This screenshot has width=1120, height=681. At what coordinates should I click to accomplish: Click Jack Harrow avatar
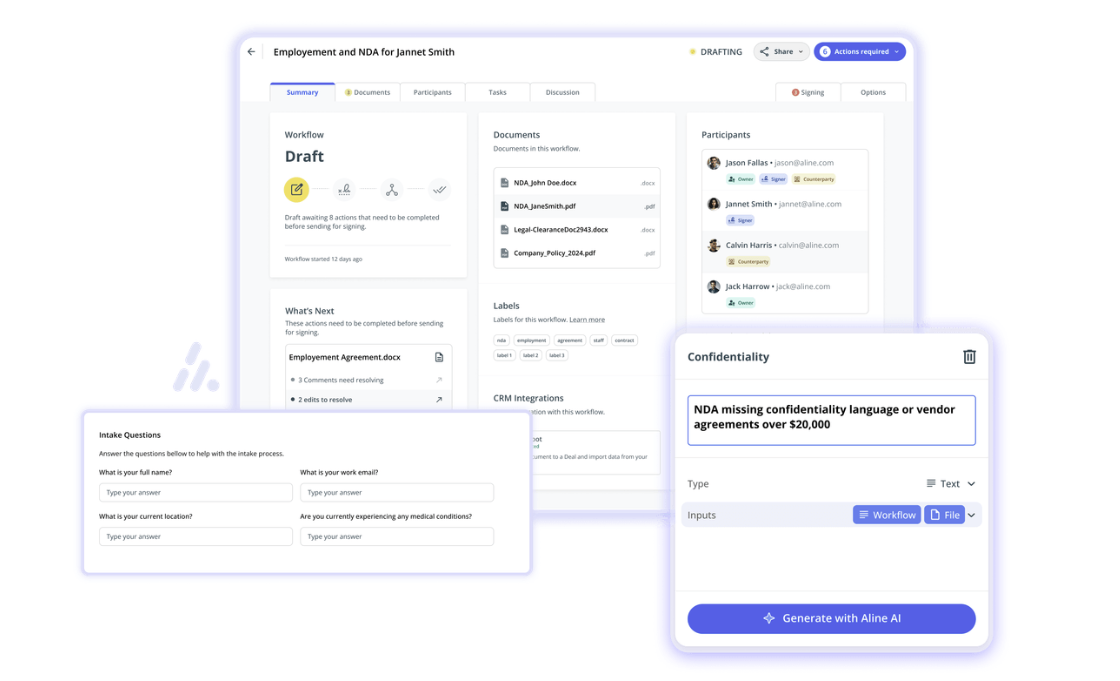coord(714,287)
